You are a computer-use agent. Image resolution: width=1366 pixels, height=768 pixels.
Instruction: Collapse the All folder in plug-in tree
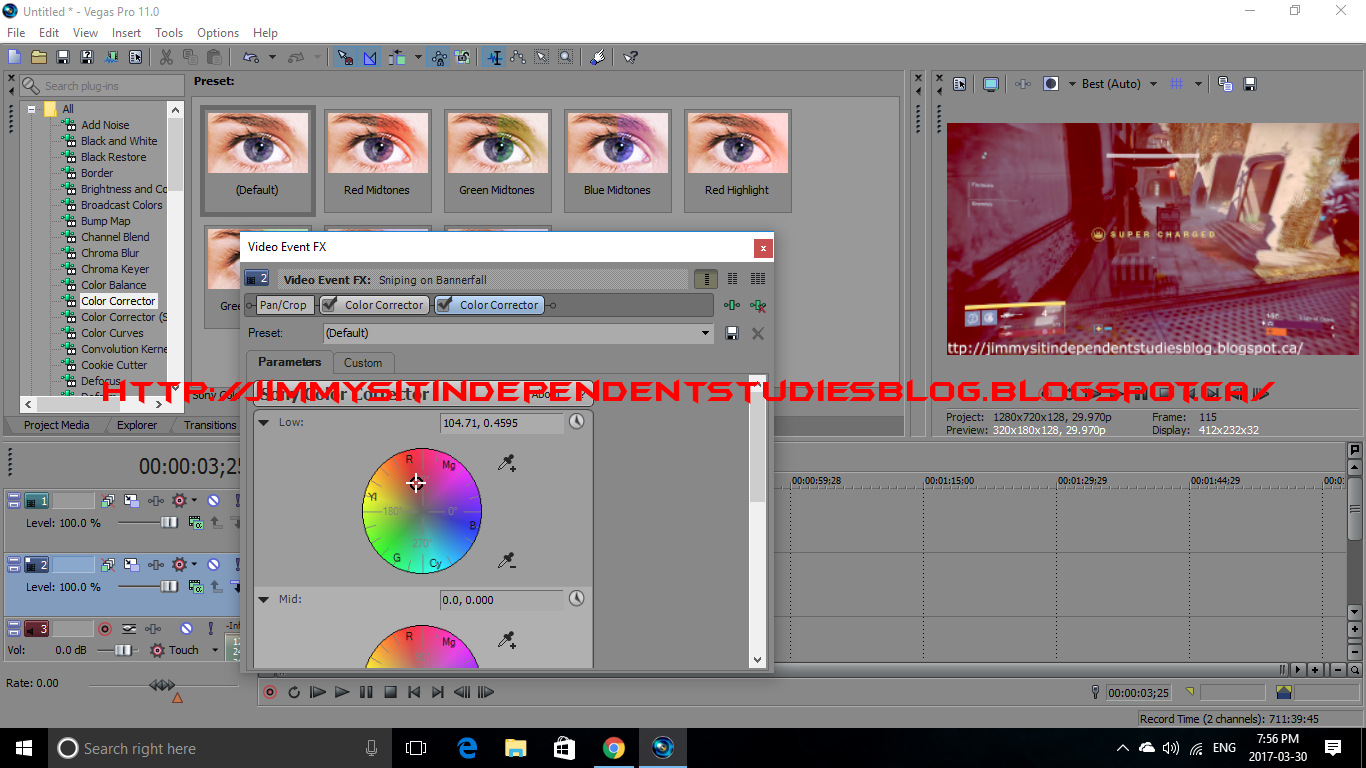32,109
